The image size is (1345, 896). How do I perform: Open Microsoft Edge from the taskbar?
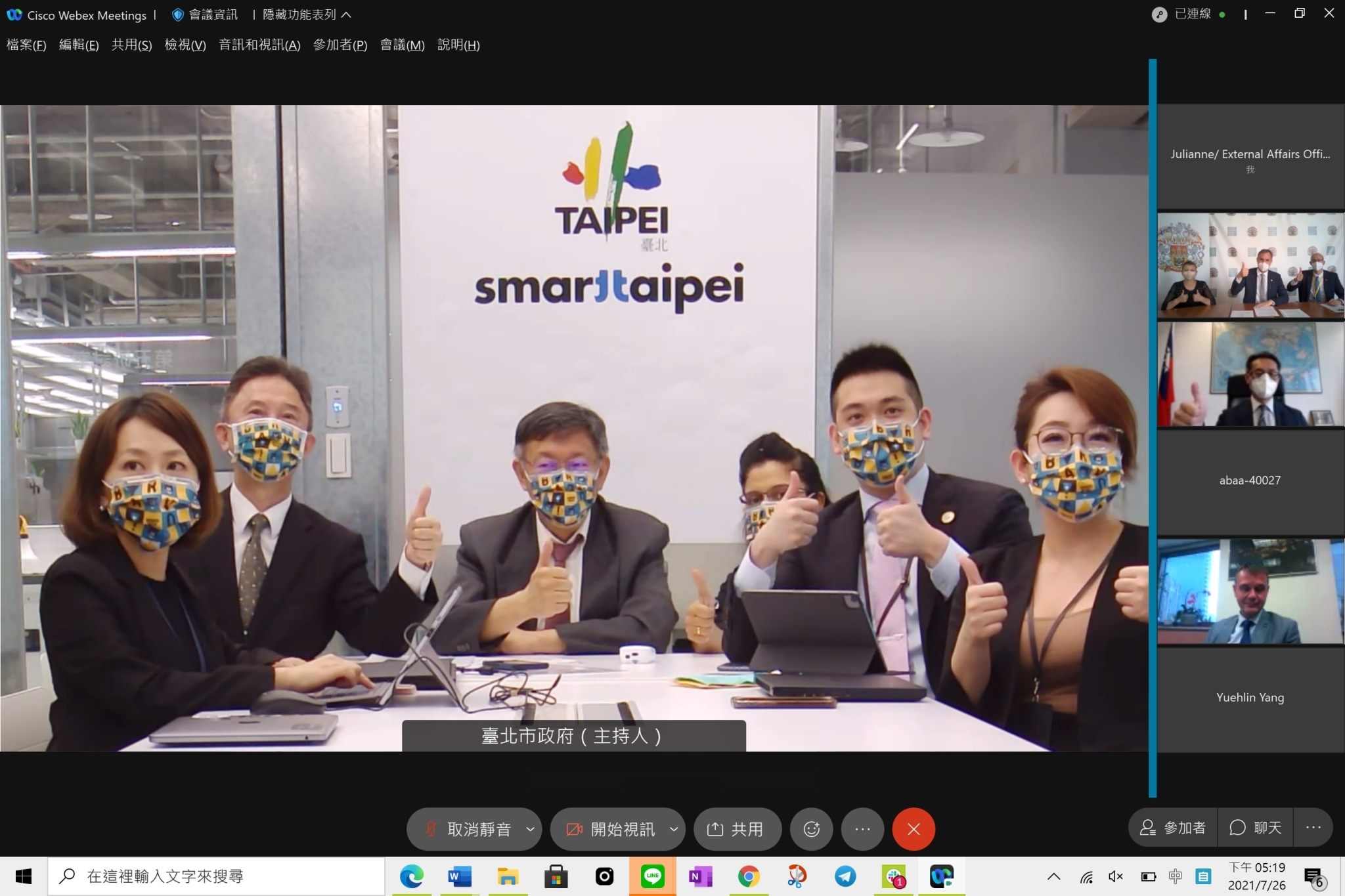click(x=412, y=876)
